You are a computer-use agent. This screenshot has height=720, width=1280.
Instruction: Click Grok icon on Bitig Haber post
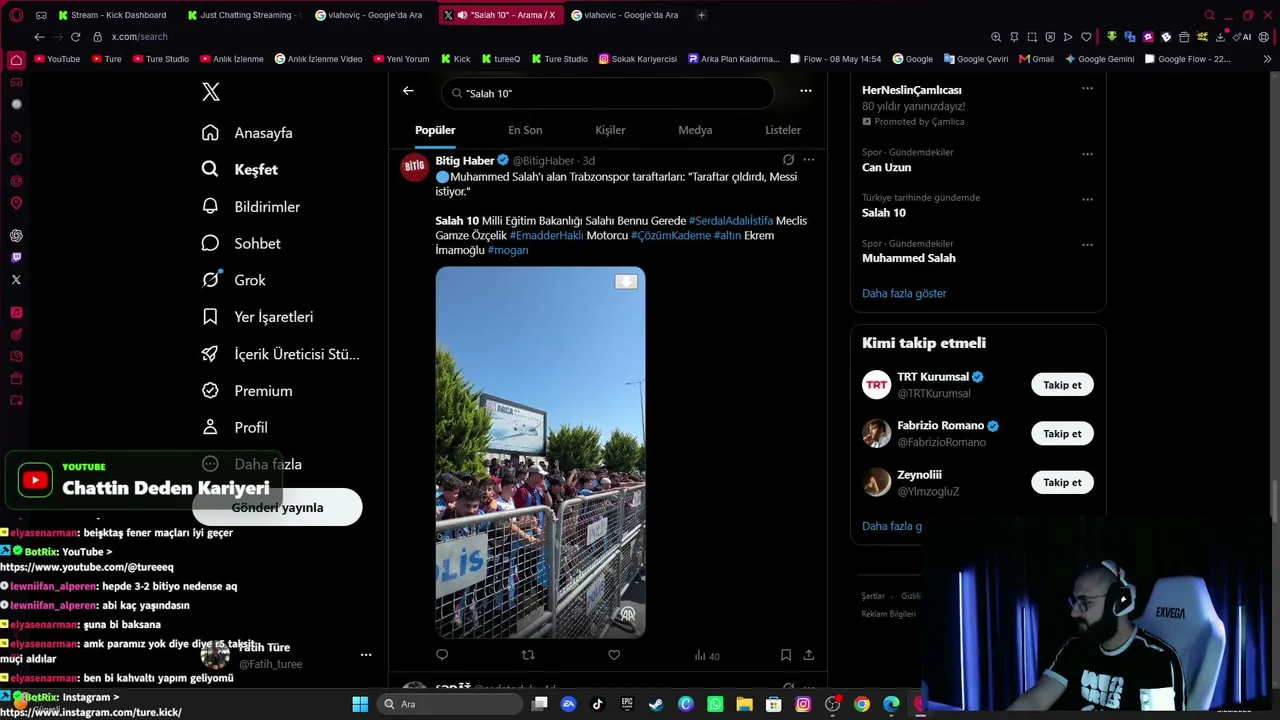788,159
